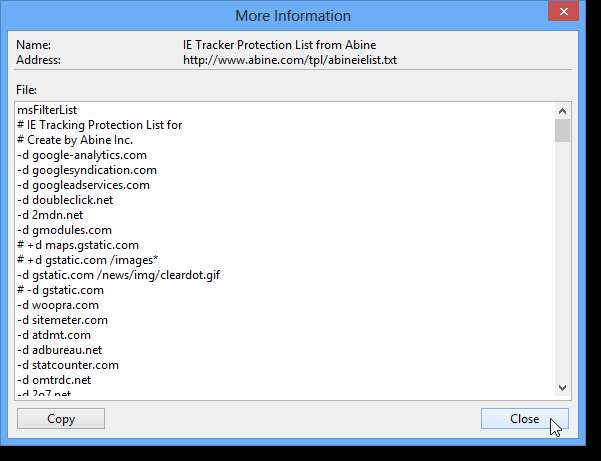Click the 'More Information' title bar text
601x461 pixels.
[x=293, y=16]
